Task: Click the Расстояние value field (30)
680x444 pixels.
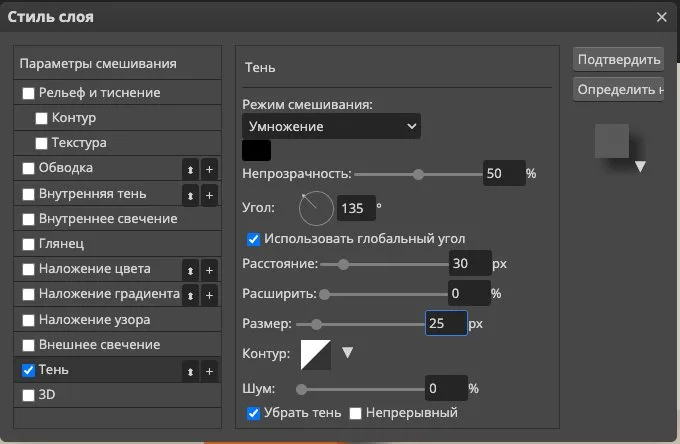Action: [470, 263]
